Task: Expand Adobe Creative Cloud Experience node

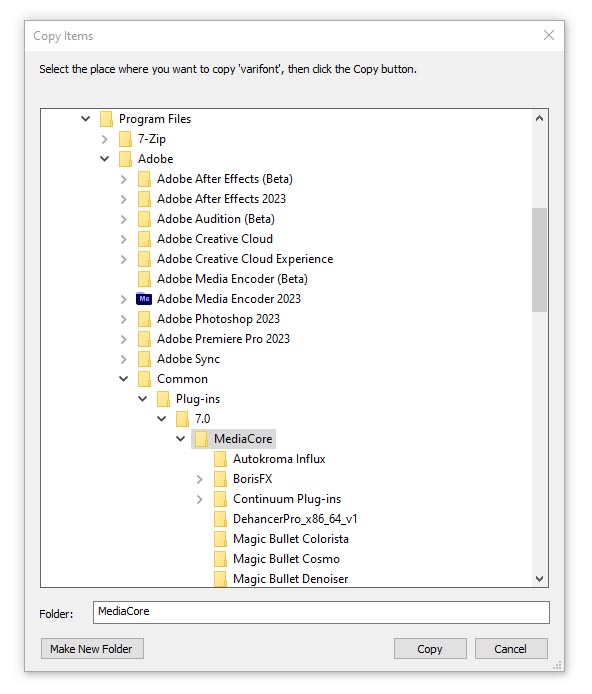Action: [123, 259]
